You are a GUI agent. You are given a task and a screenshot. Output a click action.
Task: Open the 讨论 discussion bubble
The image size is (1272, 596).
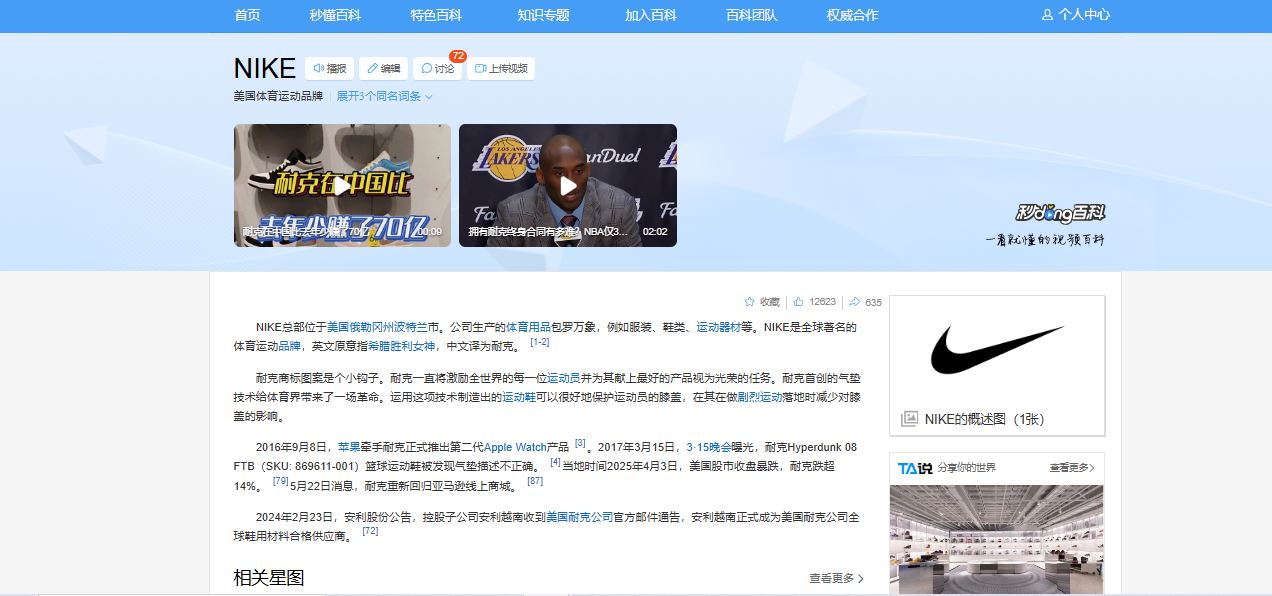[x=427, y=69]
